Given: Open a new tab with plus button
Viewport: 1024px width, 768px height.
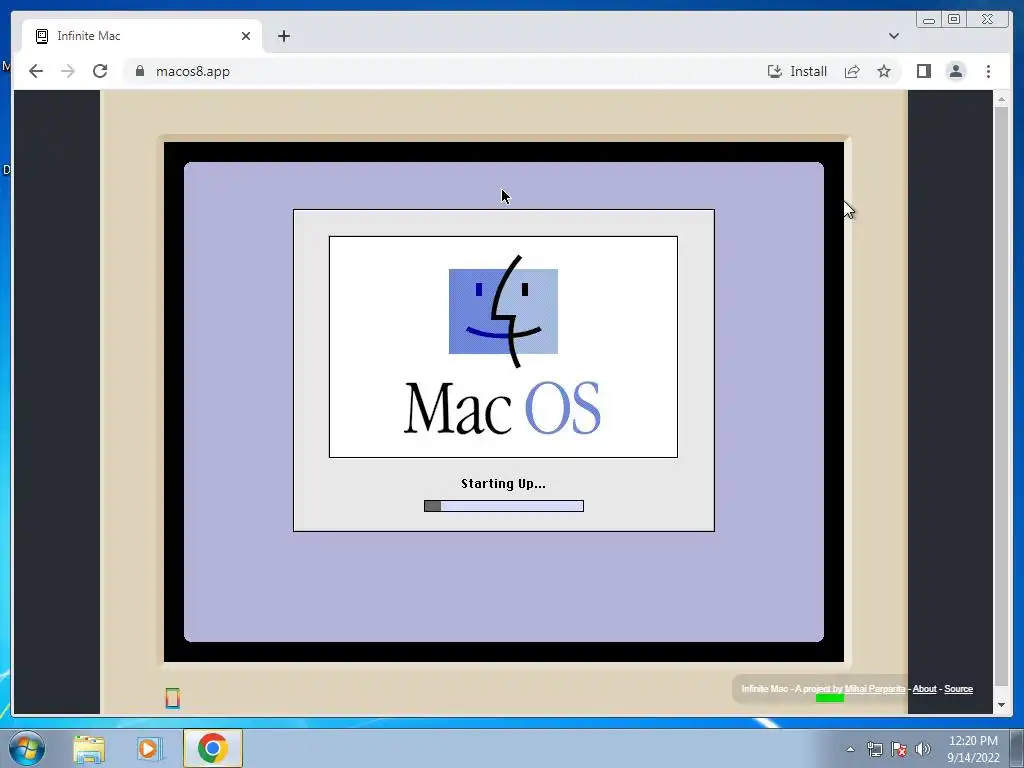Looking at the screenshot, I should coord(283,36).
